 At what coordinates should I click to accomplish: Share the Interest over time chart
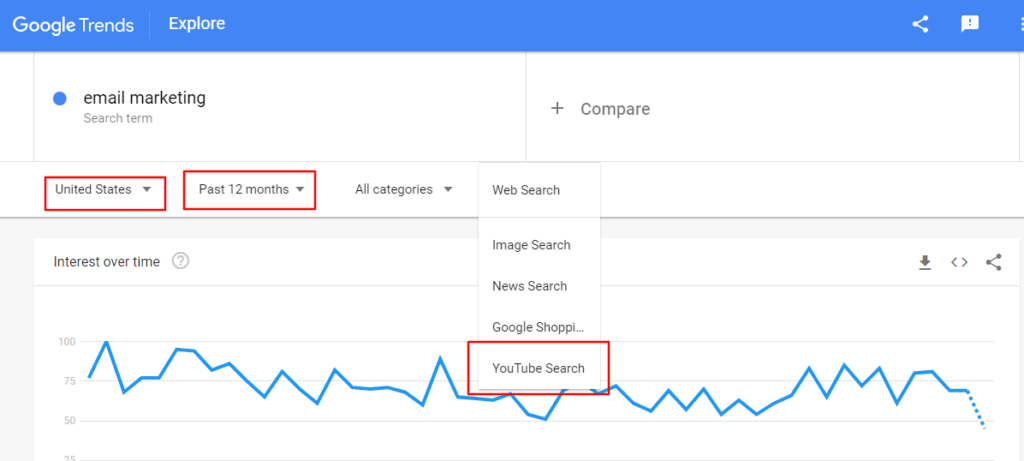993,262
